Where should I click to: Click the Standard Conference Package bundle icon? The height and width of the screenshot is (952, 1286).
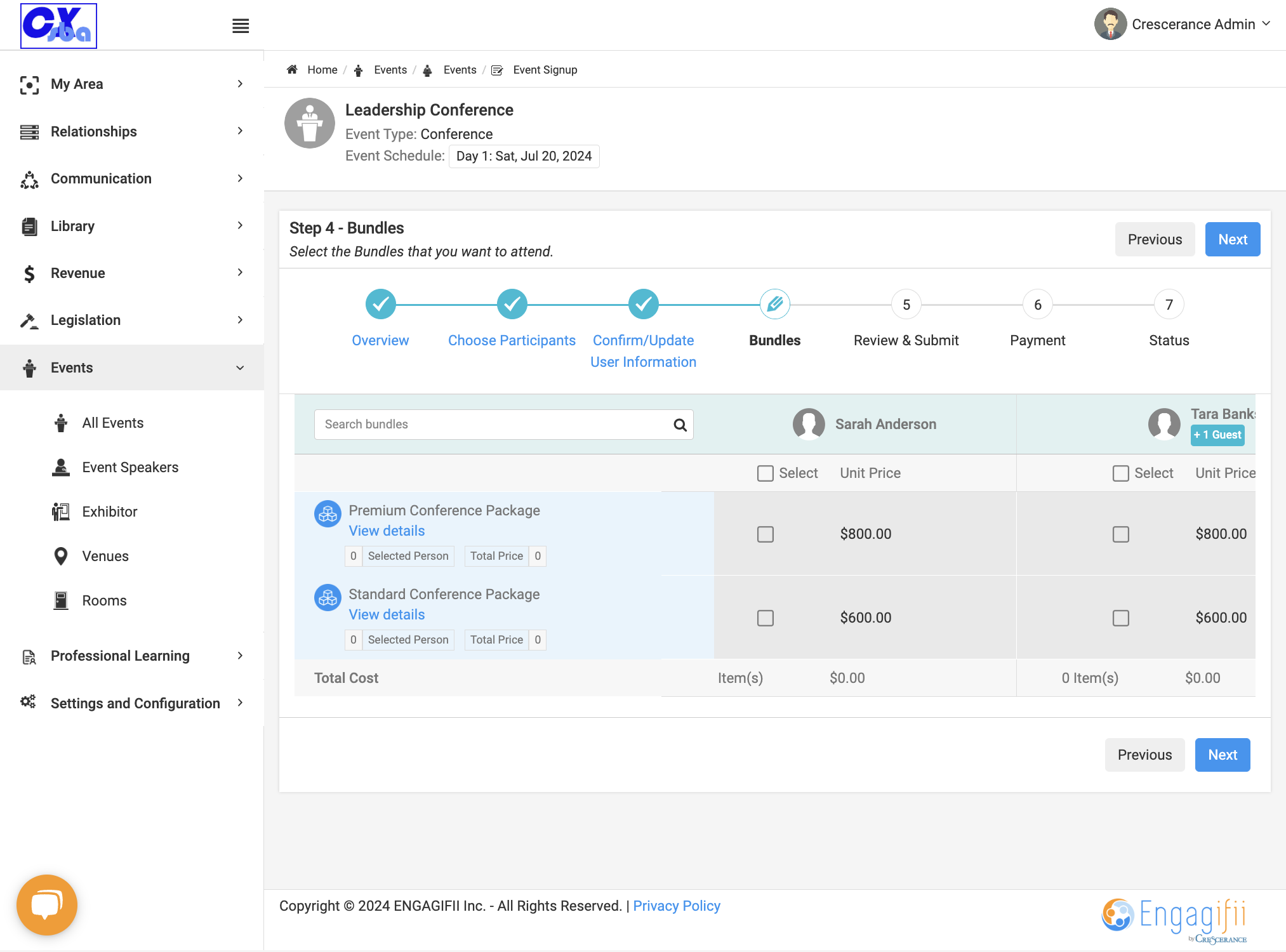pos(328,598)
